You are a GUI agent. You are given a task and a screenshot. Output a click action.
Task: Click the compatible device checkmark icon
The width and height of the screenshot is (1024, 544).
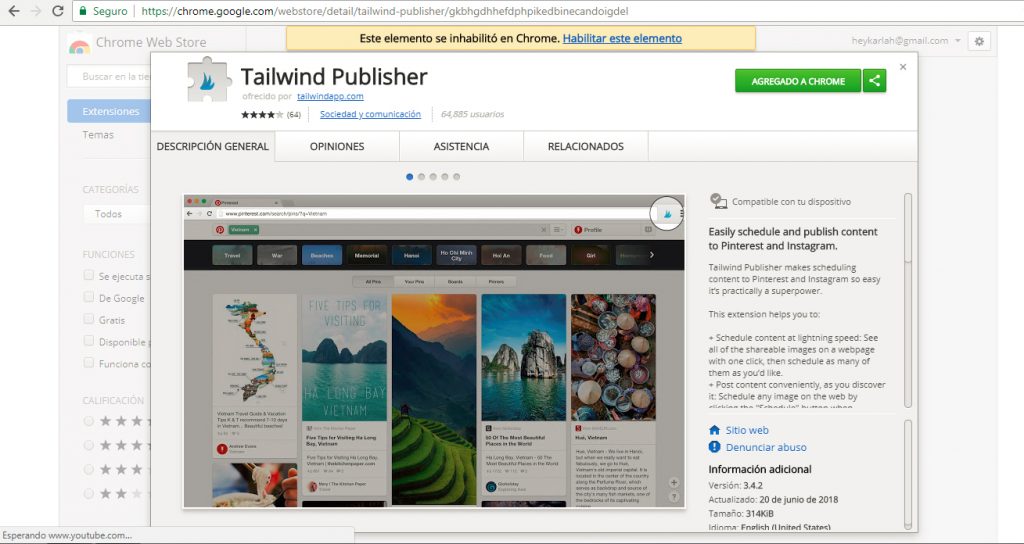coord(718,201)
